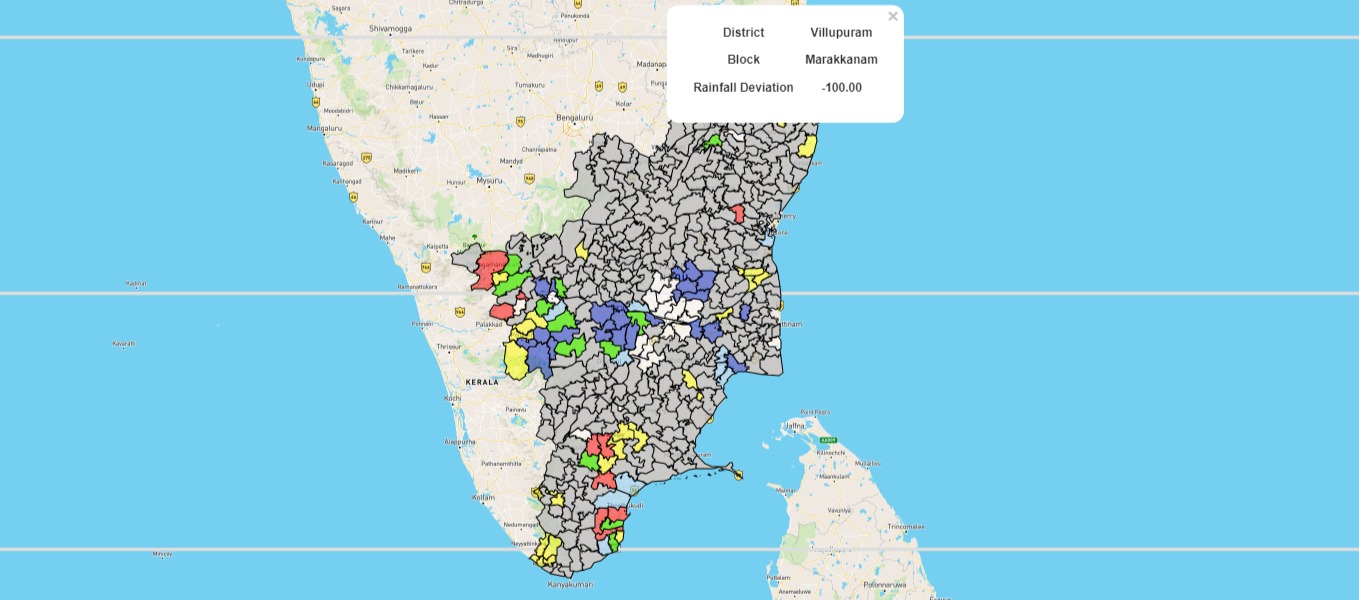Select the Mysuru city label
The height and width of the screenshot is (600, 1359).
(488, 181)
